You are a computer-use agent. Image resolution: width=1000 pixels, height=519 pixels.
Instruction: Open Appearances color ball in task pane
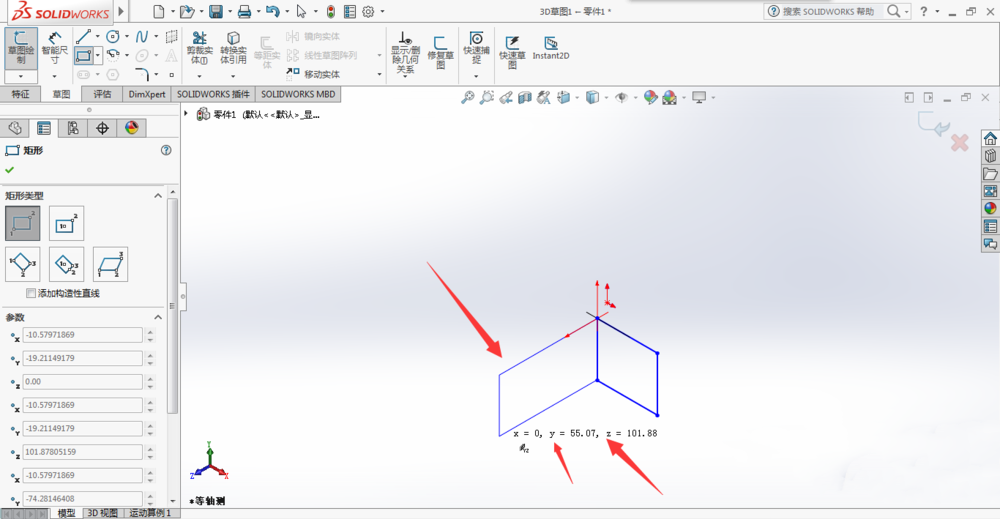(x=990, y=208)
